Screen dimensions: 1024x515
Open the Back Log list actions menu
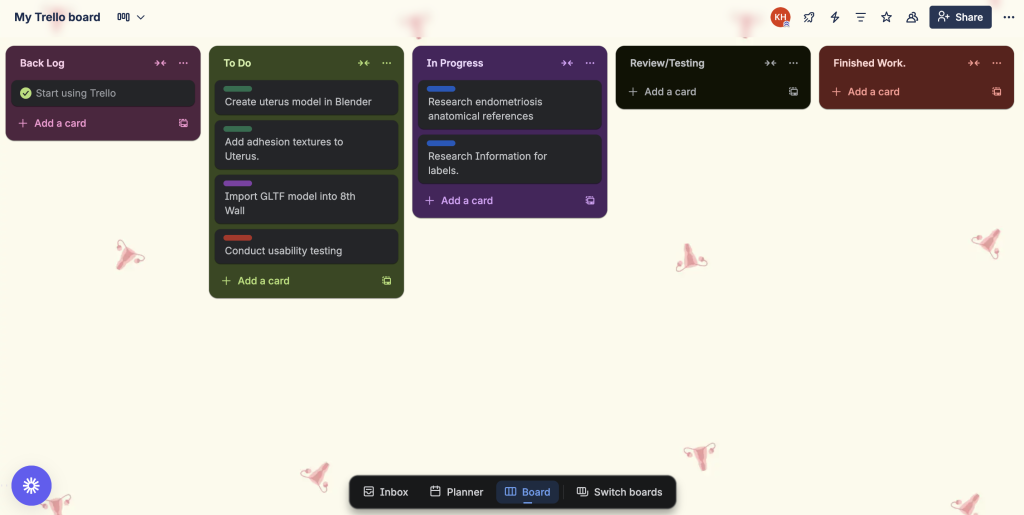(x=183, y=63)
